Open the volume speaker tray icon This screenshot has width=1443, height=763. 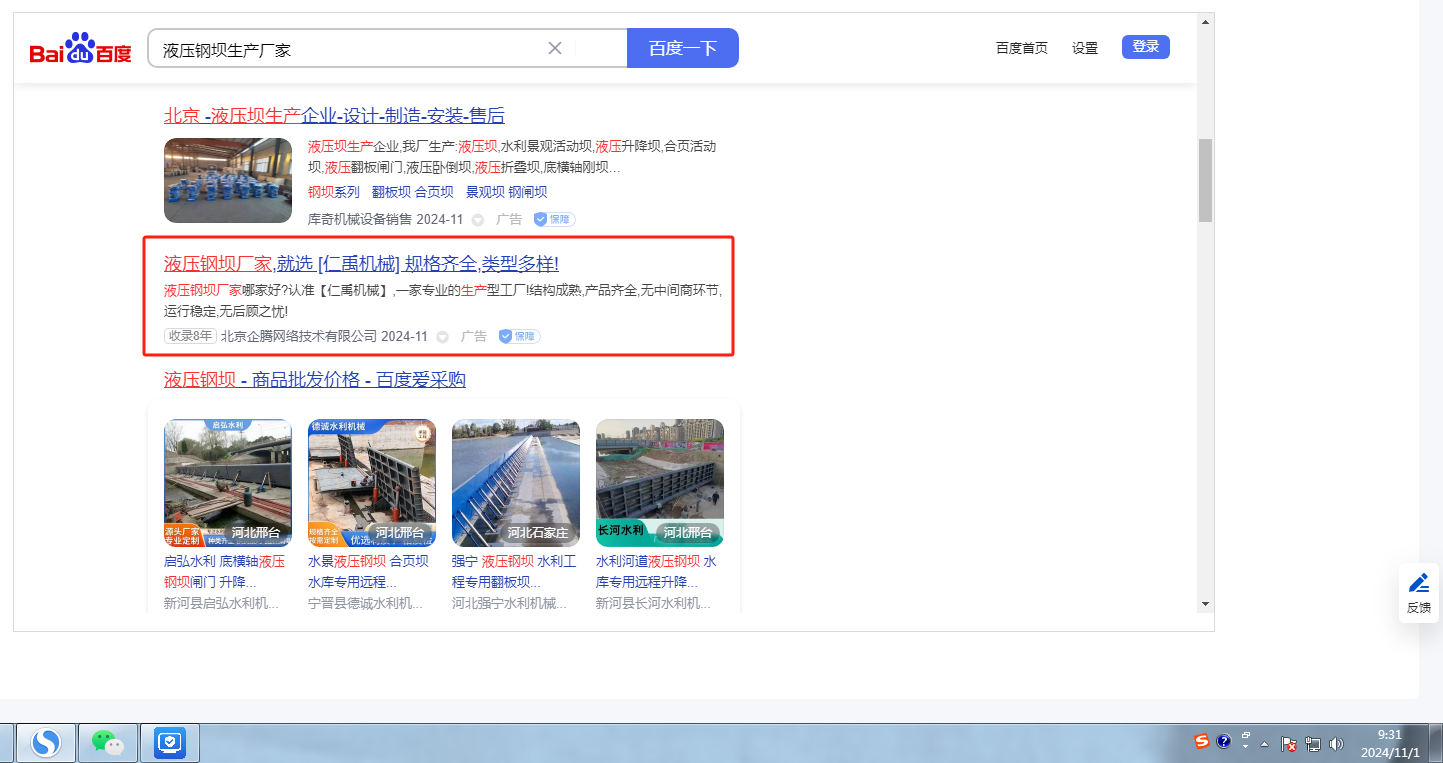point(1336,744)
